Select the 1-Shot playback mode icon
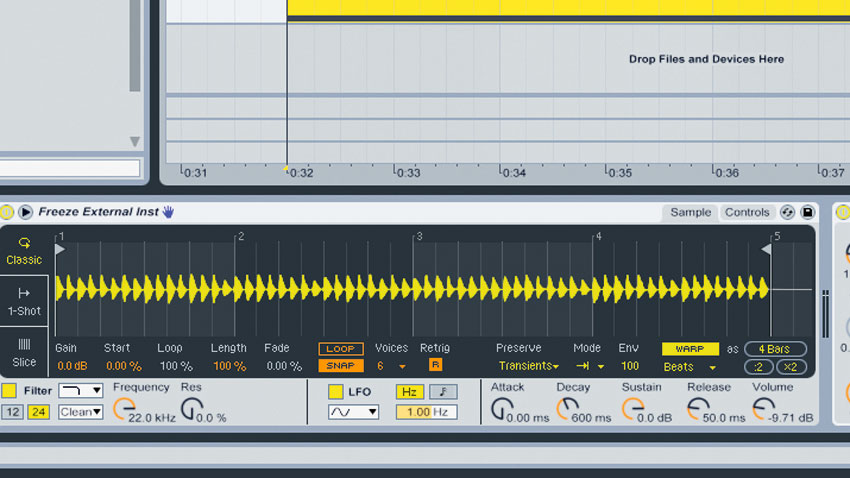The image size is (850, 478). pyautogui.click(x=24, y=293)
